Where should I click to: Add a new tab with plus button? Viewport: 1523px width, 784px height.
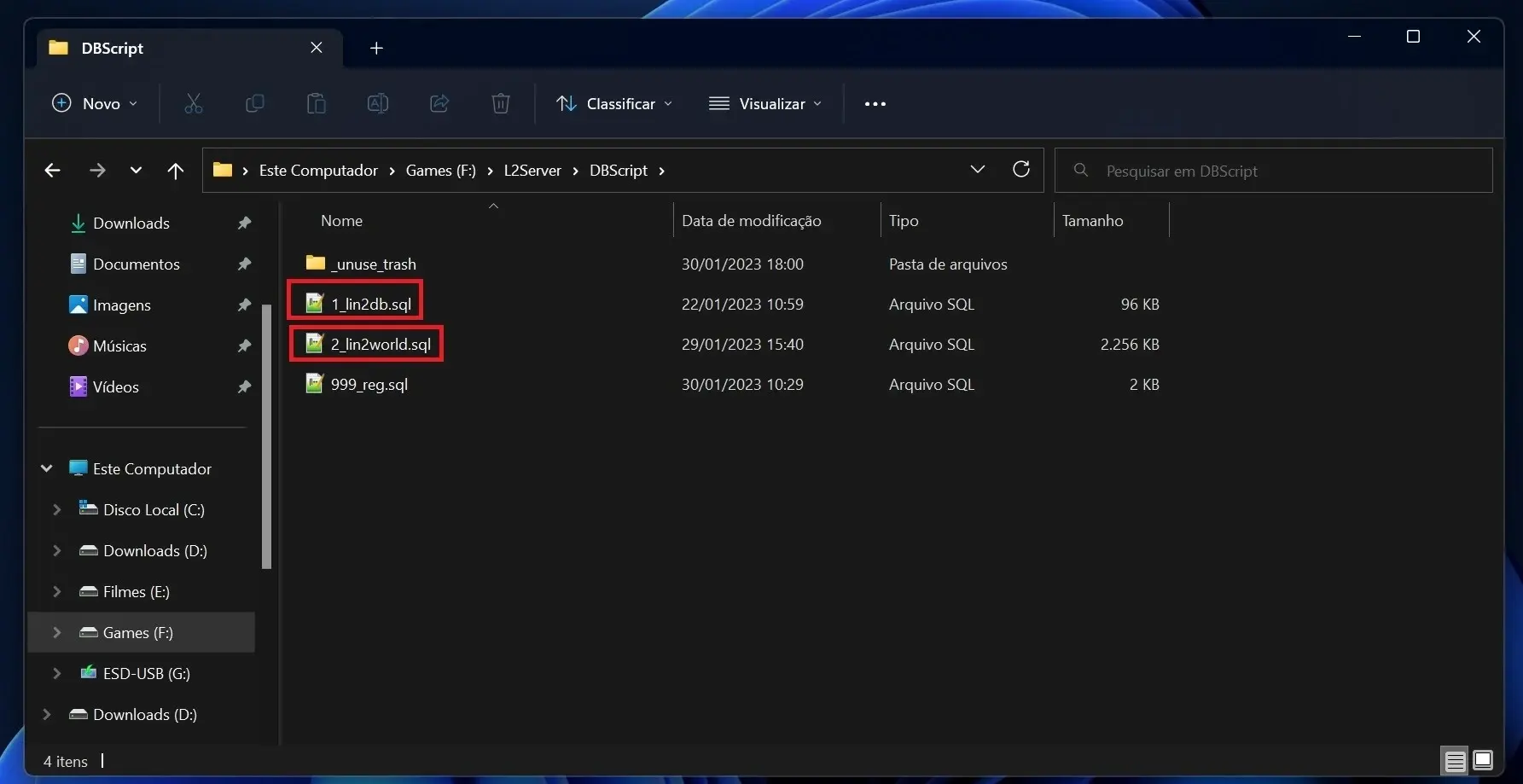click(376, 49)
